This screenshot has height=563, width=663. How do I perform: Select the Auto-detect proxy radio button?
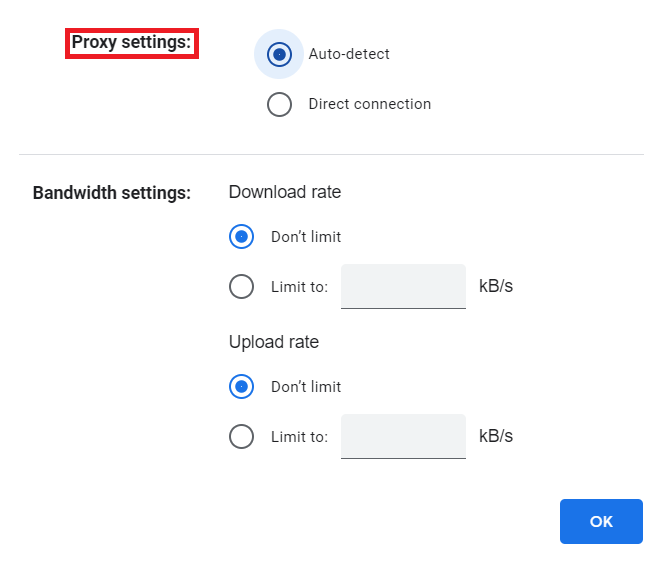point(279,54)
